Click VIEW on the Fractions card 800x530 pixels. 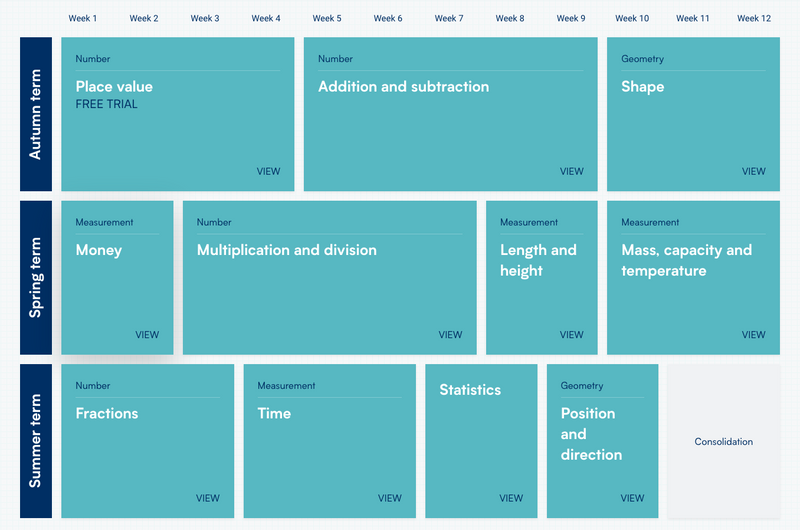click(x=207, y=498)
